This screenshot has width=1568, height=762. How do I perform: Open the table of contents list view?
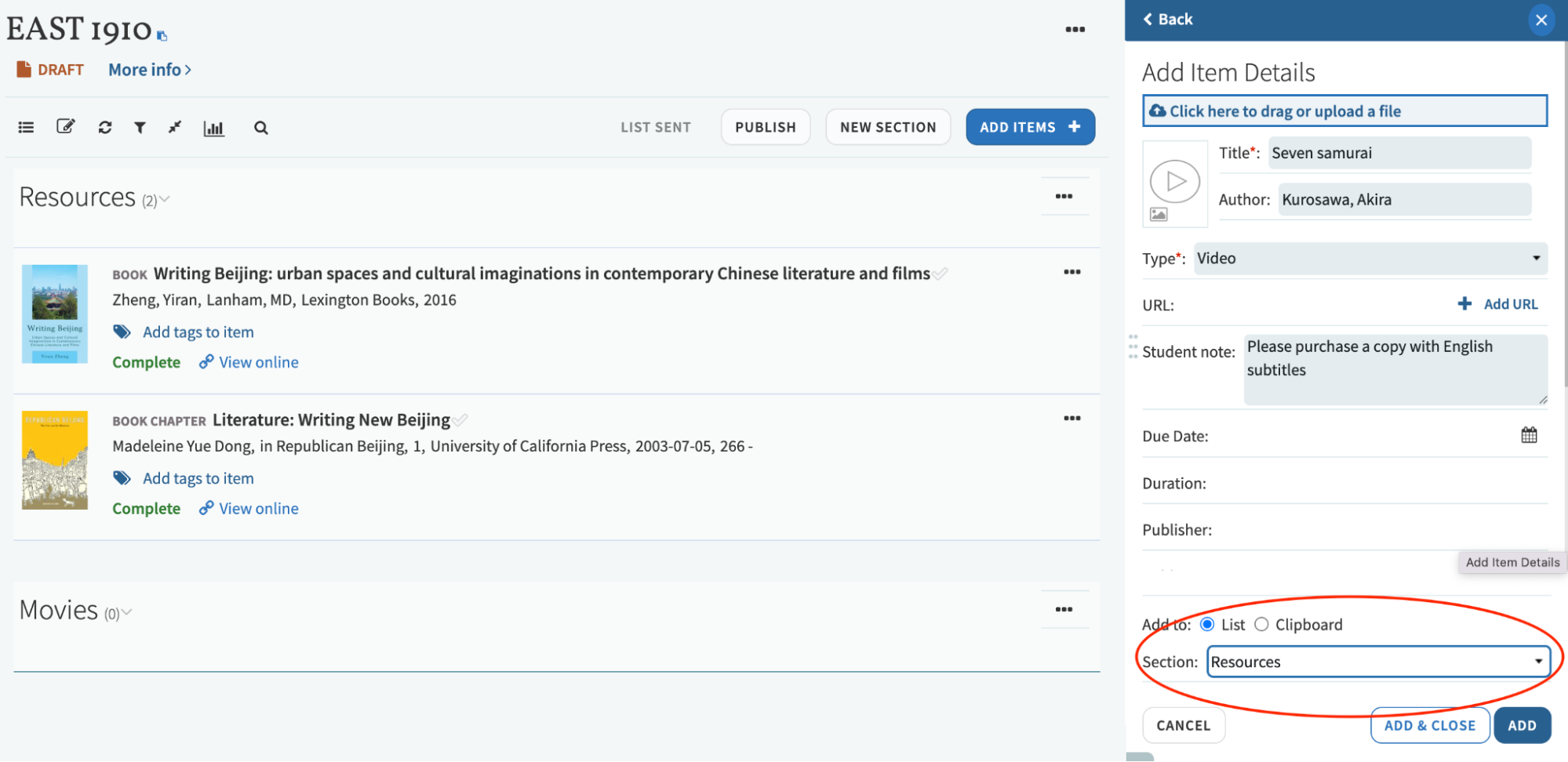coord(26,127)
